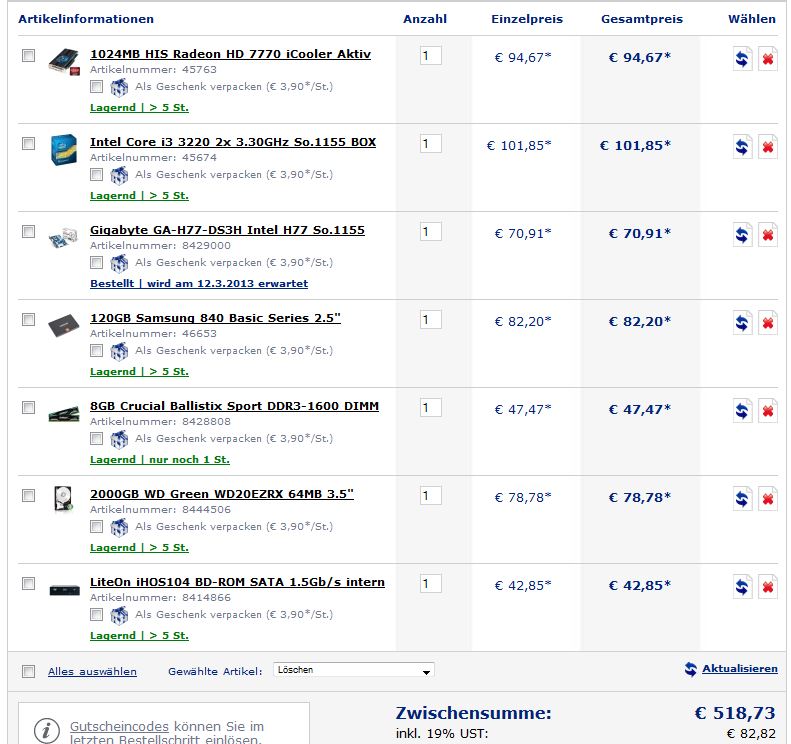Screen dimensions: 791x744
Task: Open the info icon beside Gutscheincodes
Action: [46, 731]
